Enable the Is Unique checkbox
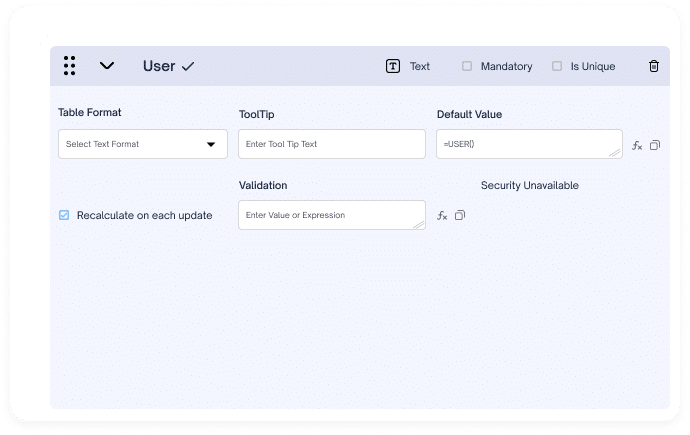 coord(557,66)
